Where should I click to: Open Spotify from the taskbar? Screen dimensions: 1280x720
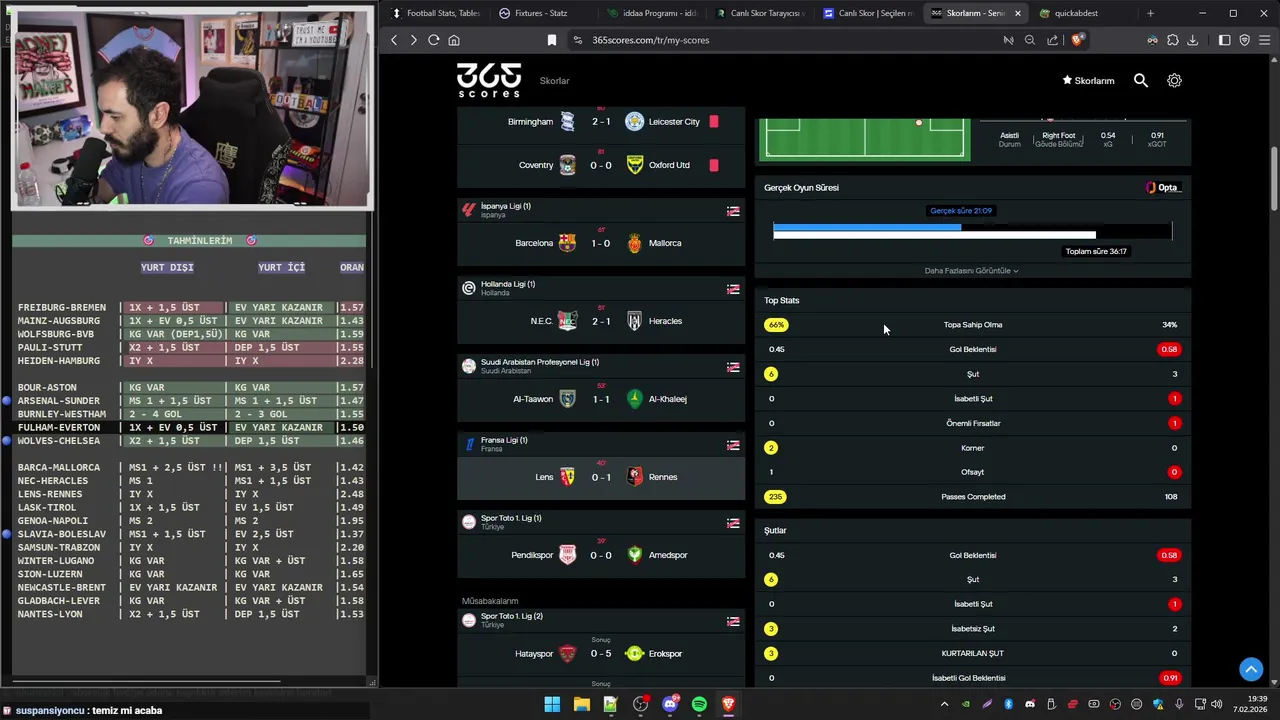click(699, 704)
